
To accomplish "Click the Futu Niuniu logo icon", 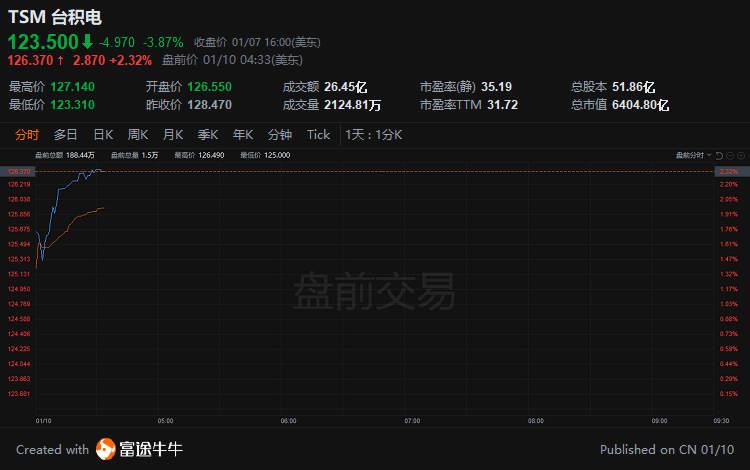I will 105,449.
